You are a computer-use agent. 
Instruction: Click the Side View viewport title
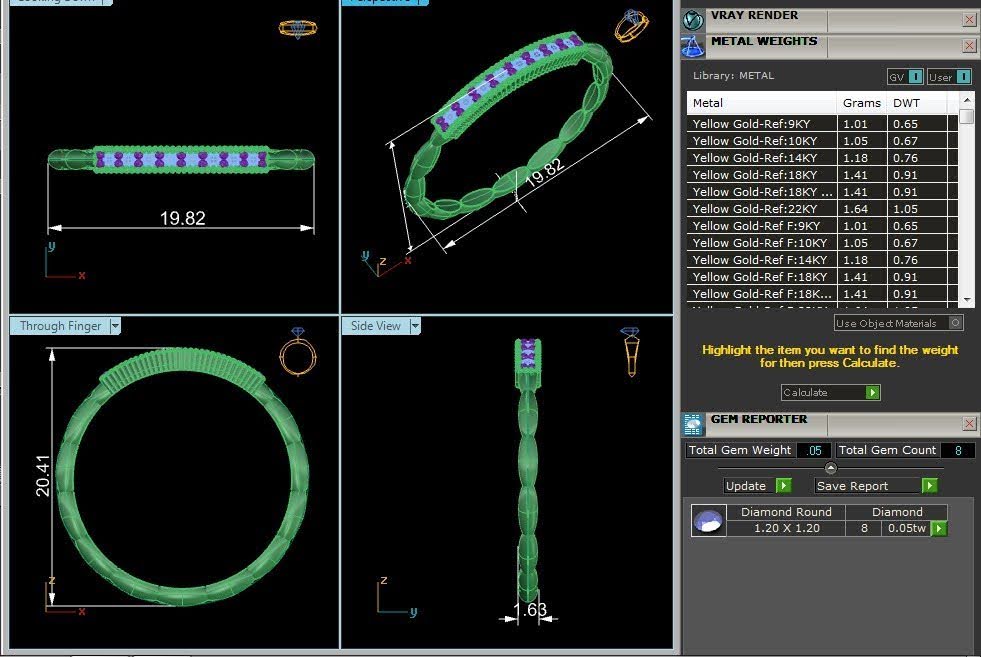point(375,326)
